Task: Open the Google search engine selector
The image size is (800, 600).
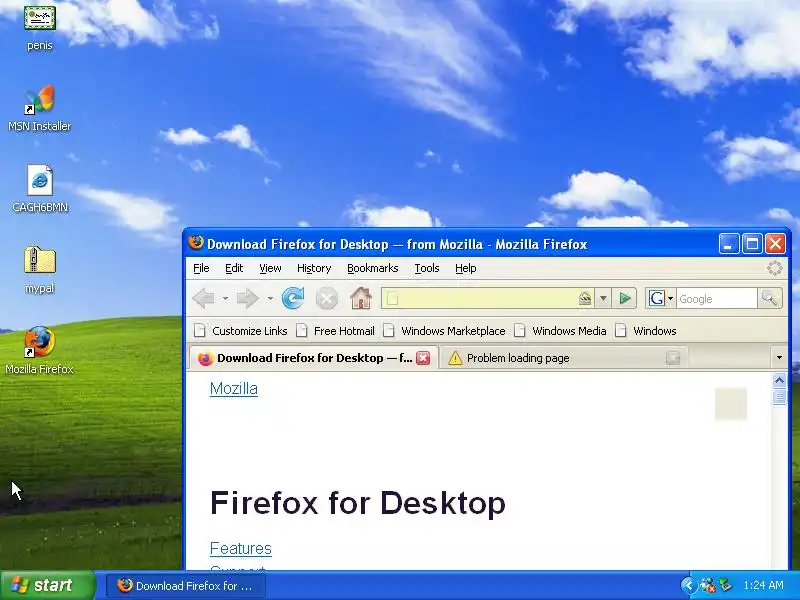Action: 661,298
